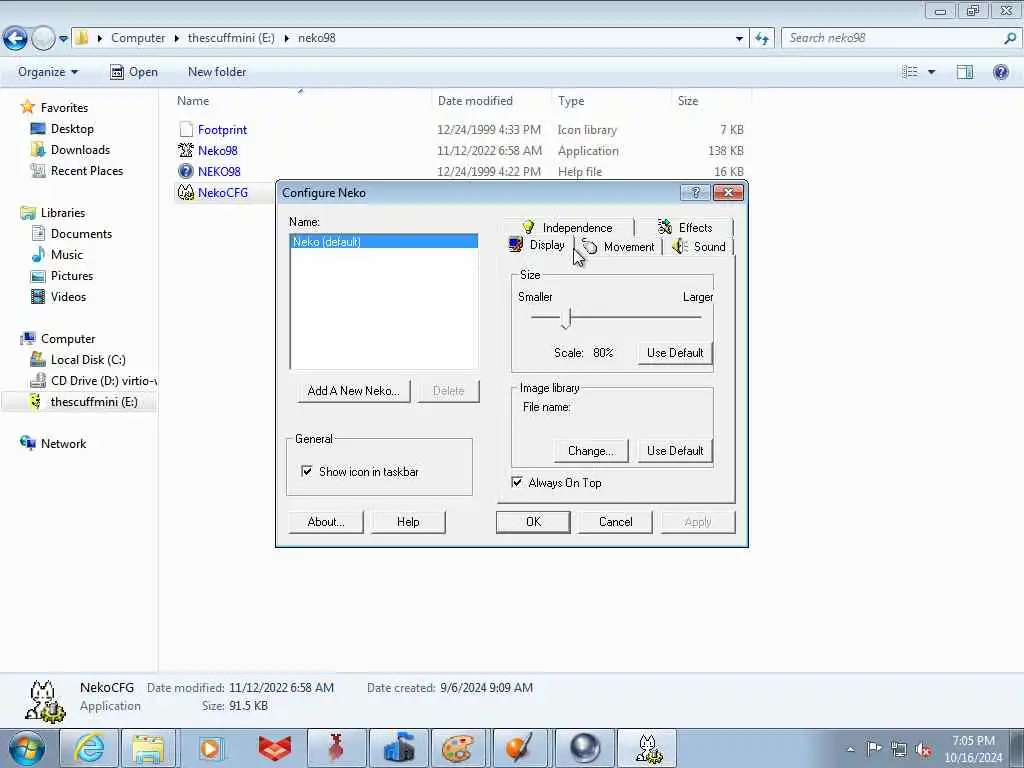Change view using the views icon
The image size is (1024, 768).
tap(910, 72)
